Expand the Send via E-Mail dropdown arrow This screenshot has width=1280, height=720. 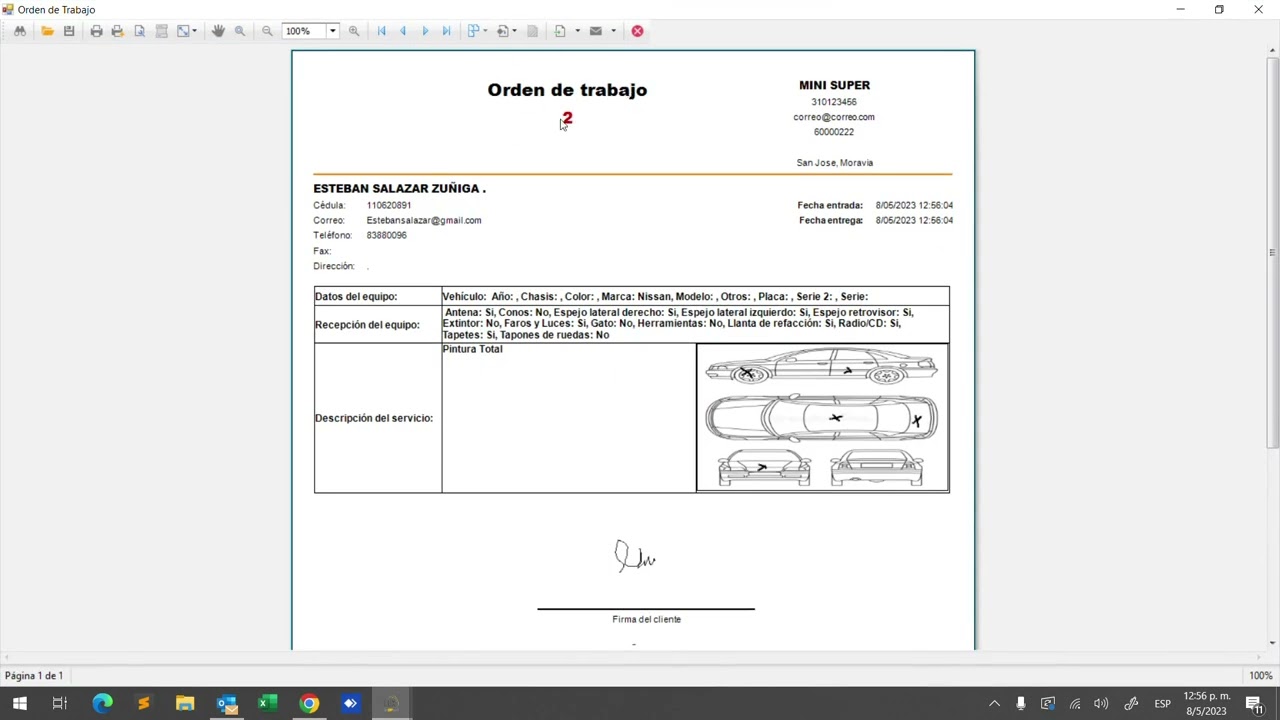click(613, 31)
